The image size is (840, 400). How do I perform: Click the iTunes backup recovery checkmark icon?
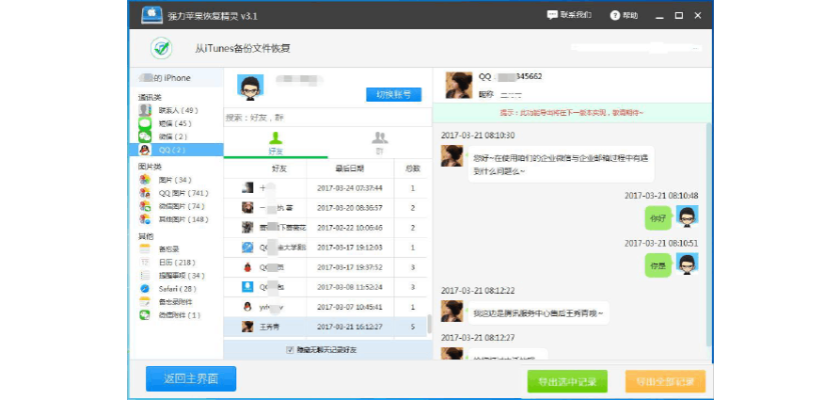pyautogui.click(x=161, y=48)
